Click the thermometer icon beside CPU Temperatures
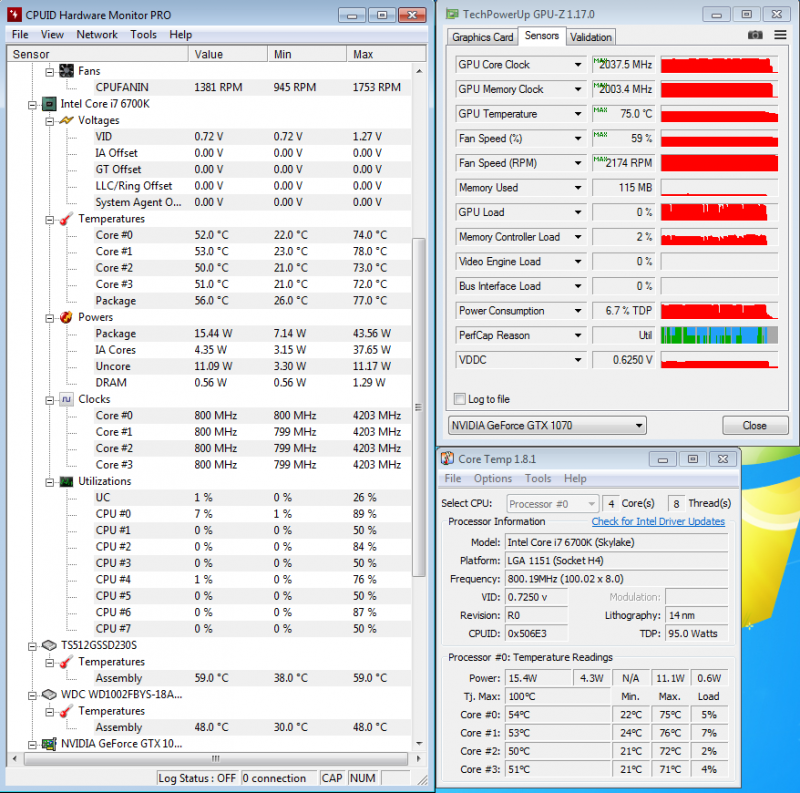The image size is (800, 793). pos(66,219)
